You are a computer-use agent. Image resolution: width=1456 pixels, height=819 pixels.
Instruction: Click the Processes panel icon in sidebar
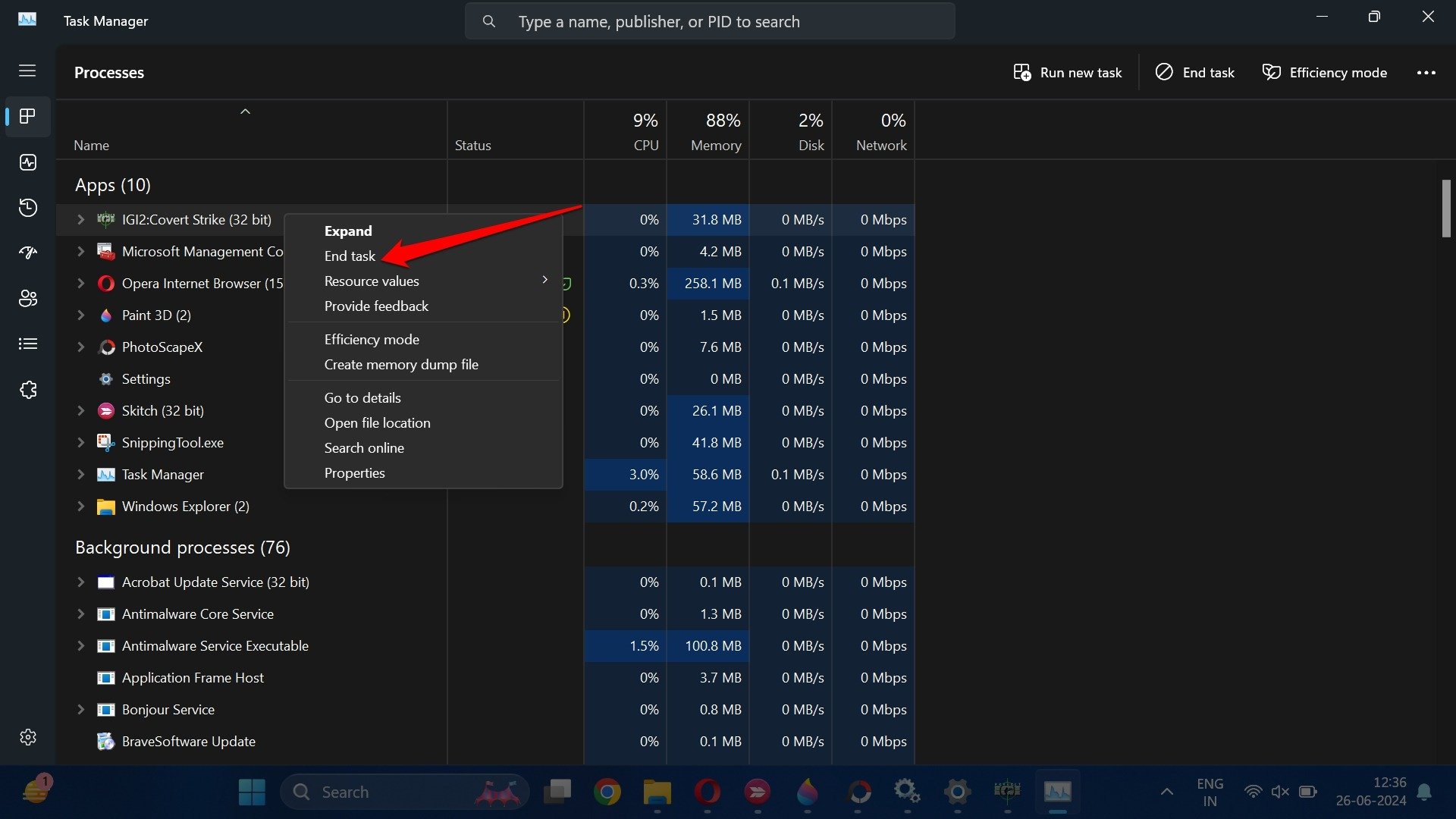point(27,115)
